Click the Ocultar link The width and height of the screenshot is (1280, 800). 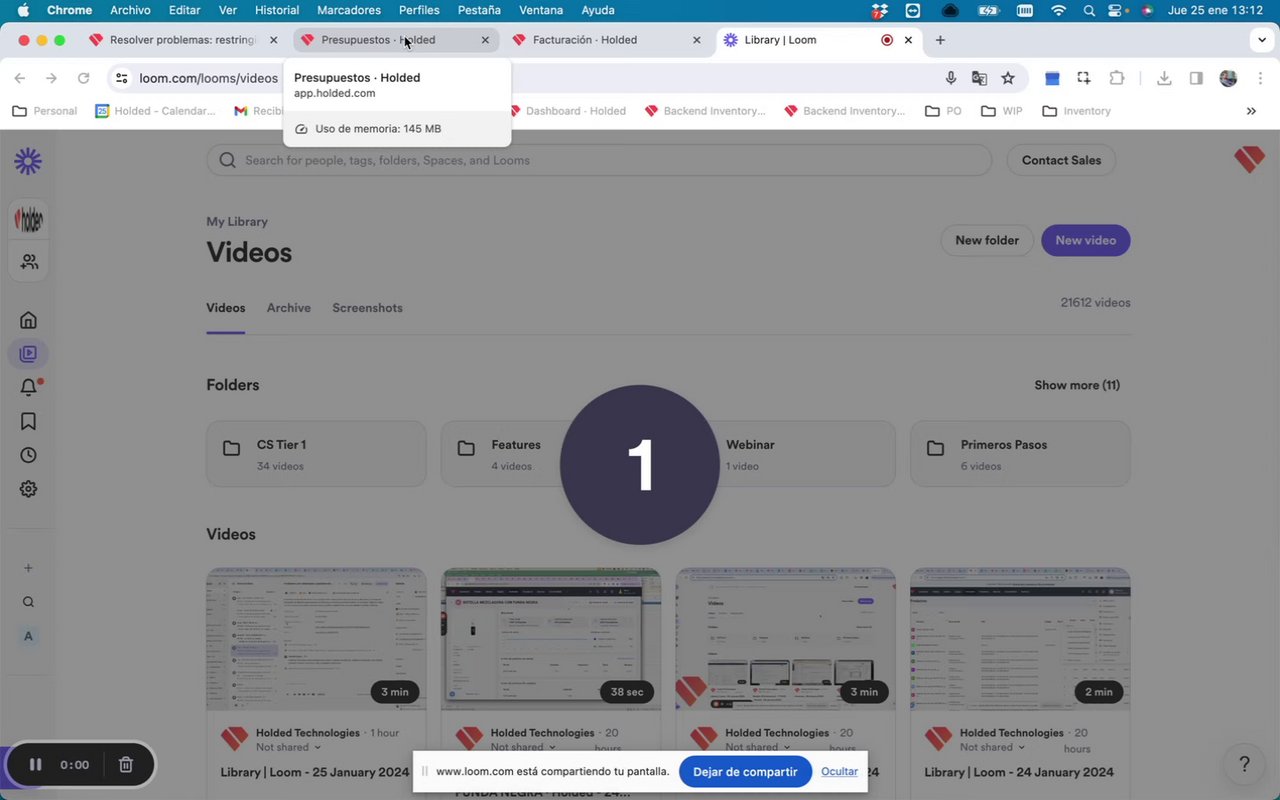pyautogui.click(x=839, y=772)
